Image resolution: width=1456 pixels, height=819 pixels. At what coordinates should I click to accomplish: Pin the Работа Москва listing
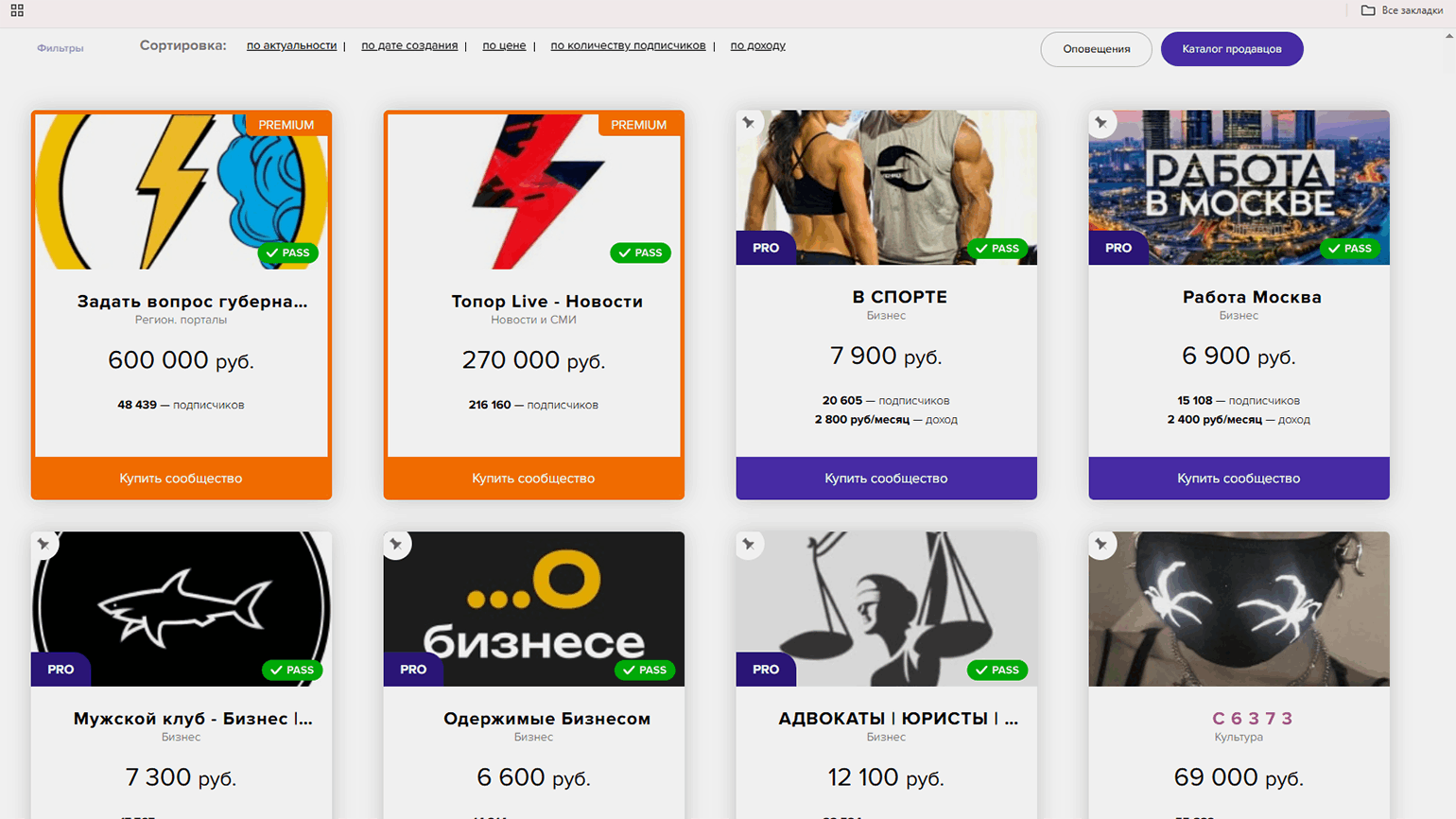(x=1101, y=122)
